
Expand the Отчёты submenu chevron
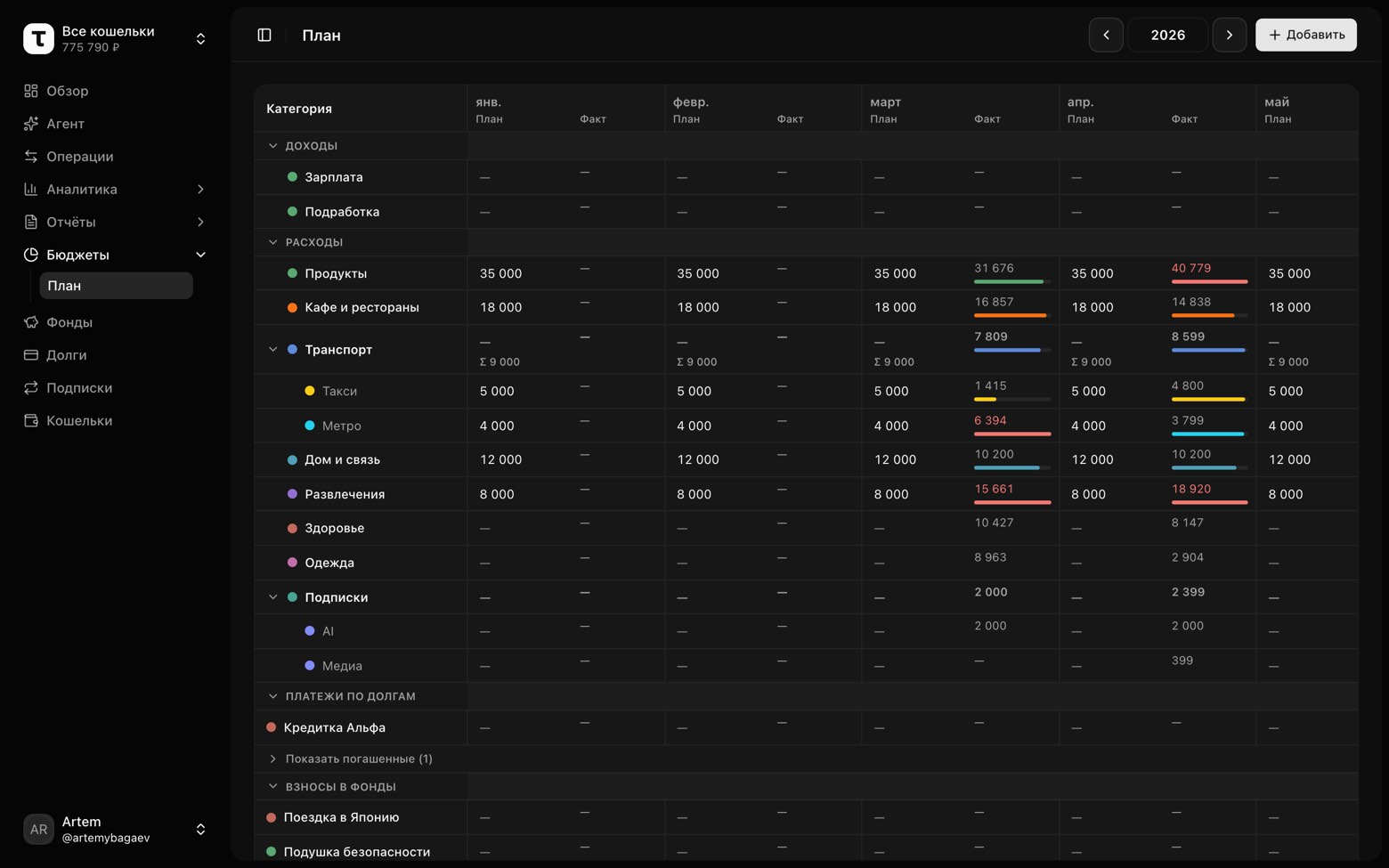tap(200, 222)
